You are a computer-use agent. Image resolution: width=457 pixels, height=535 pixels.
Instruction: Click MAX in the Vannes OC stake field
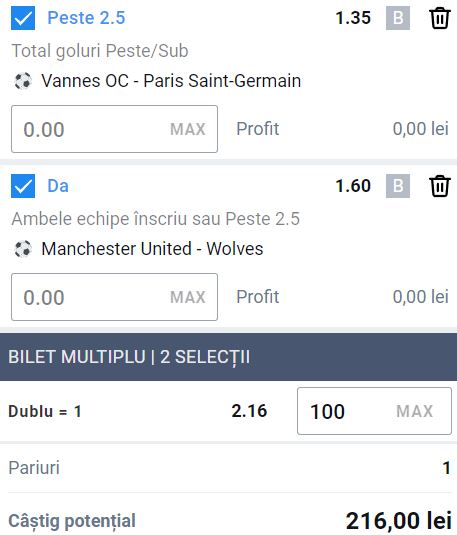coord(188,129)
